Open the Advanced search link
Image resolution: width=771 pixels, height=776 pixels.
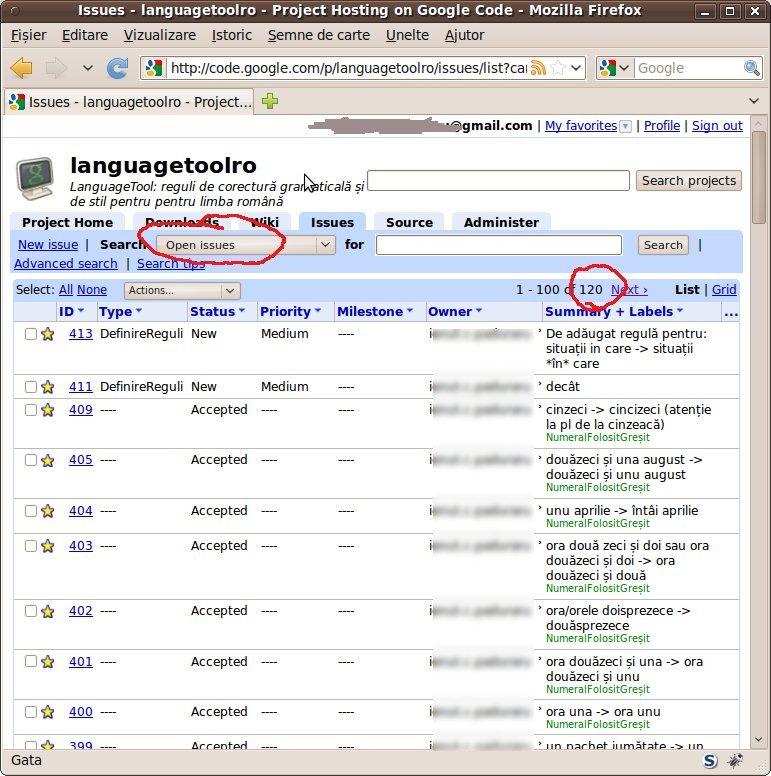point(66,264)
